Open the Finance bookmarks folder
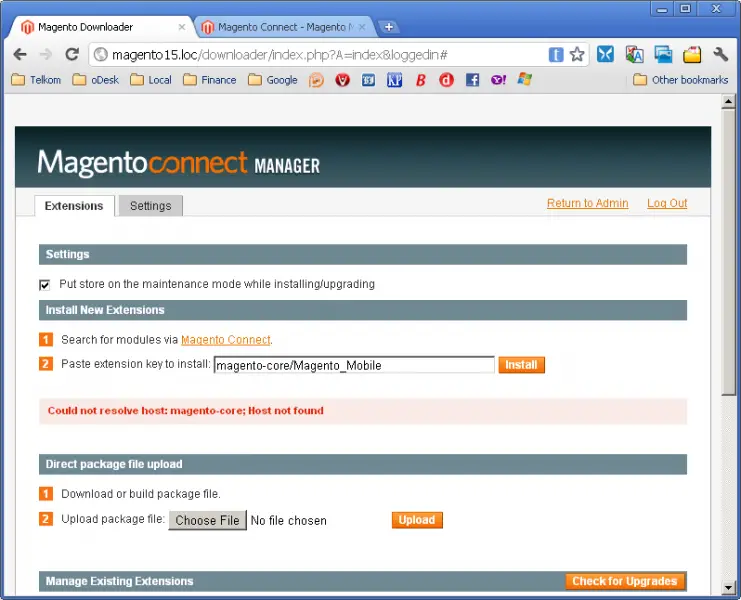 [x=209, y=80]
